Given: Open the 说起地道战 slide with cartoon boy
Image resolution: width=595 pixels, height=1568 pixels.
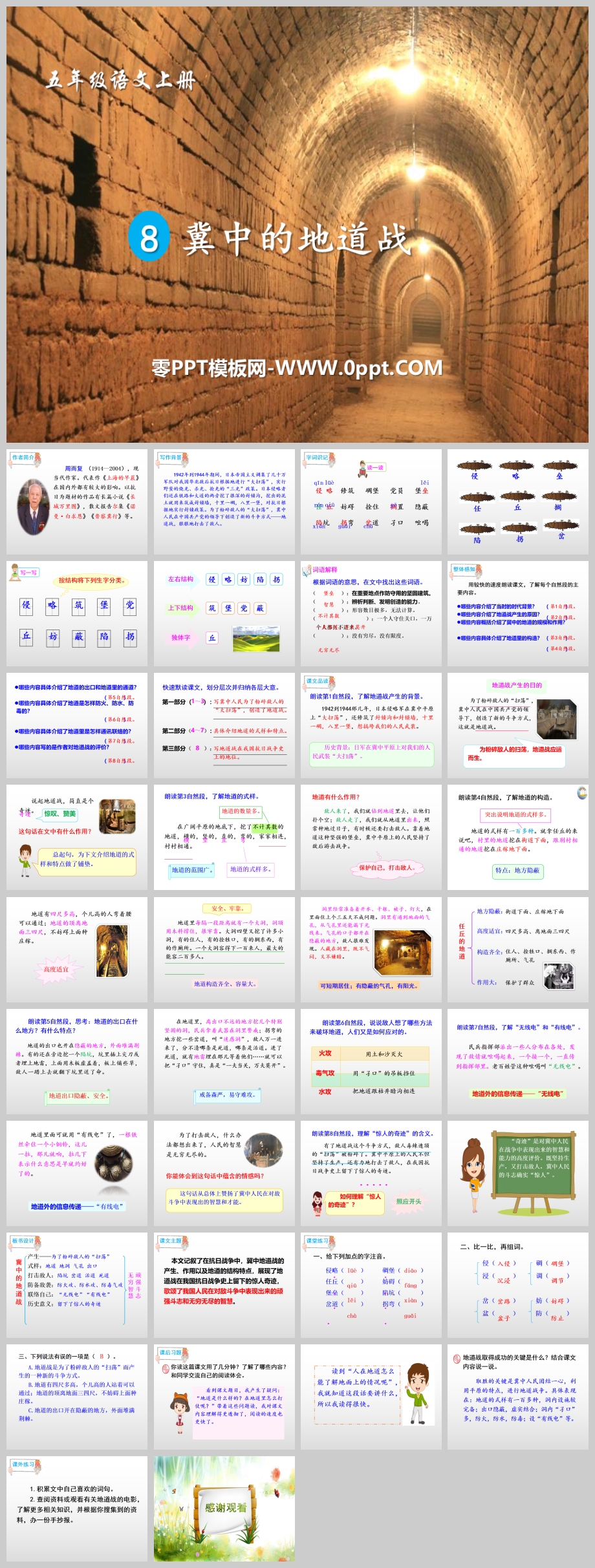Looking at the screenshot, I should 77,838.
